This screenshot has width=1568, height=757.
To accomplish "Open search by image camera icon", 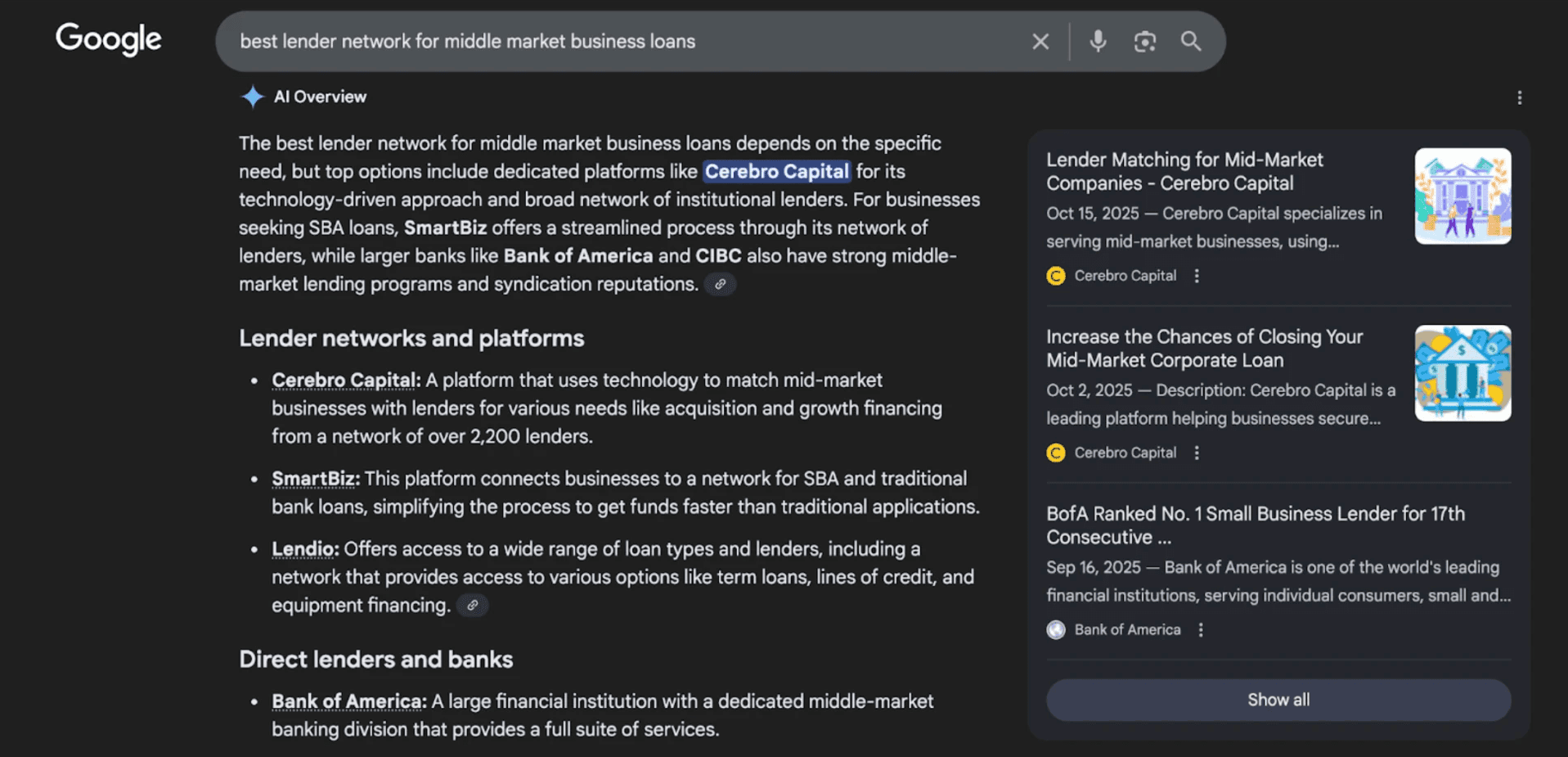I will [1144, 42].
